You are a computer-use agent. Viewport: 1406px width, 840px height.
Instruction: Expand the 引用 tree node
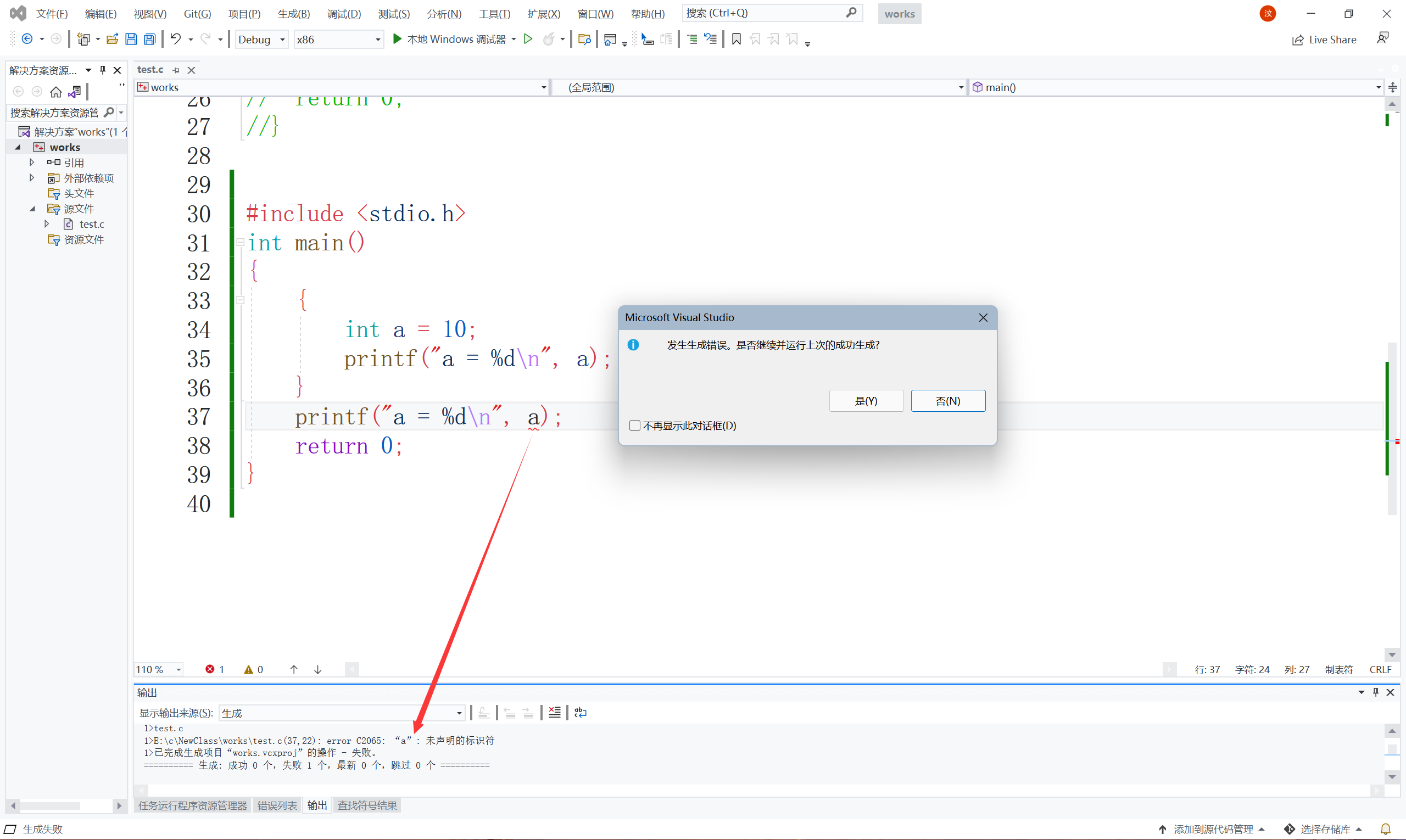point(32,163)
